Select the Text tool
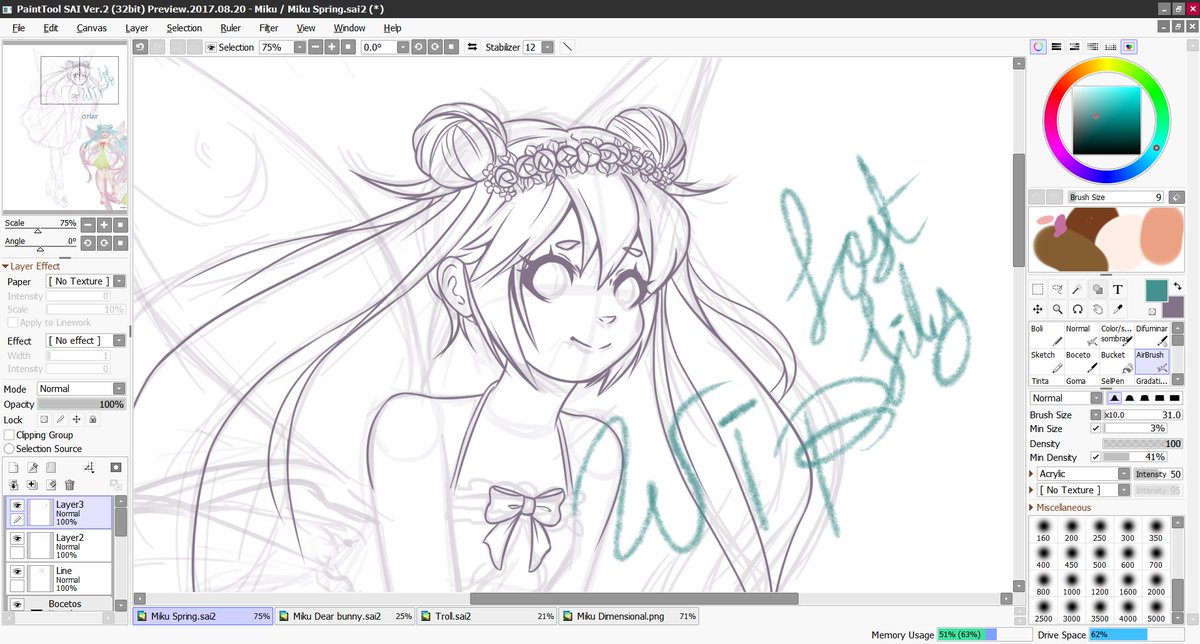The height and width of the screenshot is (644, 1200). coord(1118,289)
